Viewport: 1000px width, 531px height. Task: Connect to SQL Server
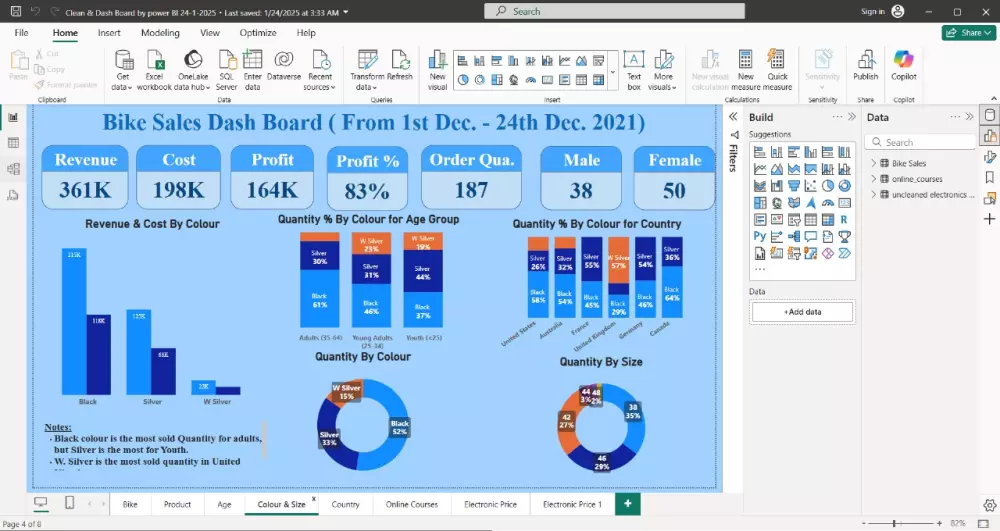(226, 70)
